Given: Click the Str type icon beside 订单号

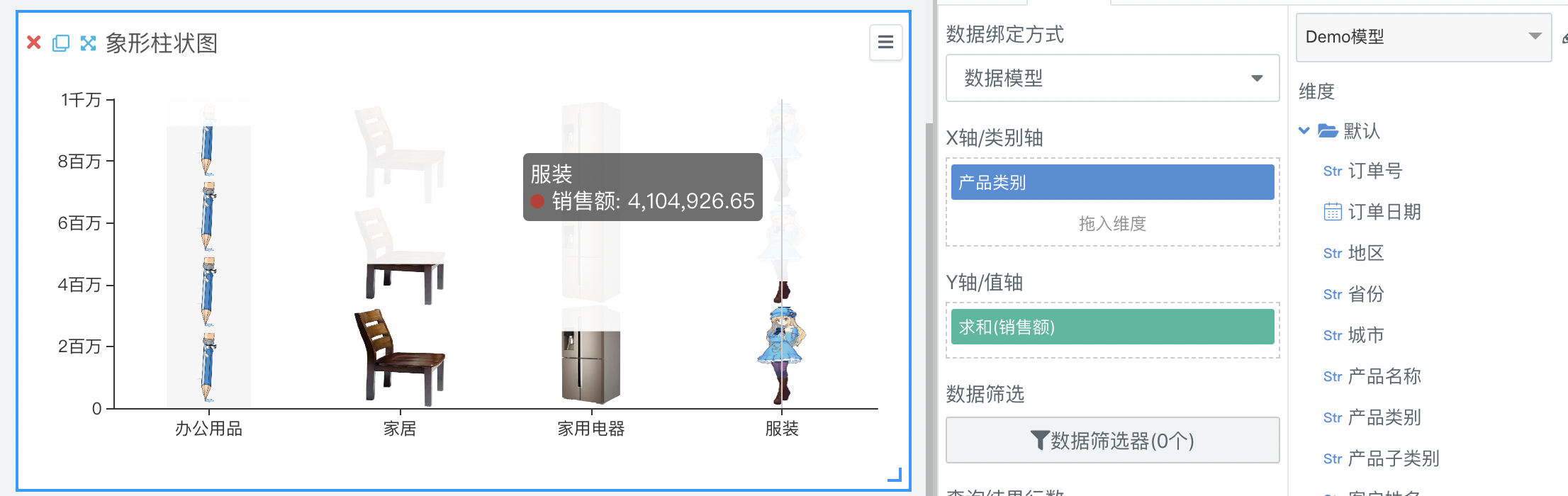Looking at the screenshot, I should [1333, 171].
